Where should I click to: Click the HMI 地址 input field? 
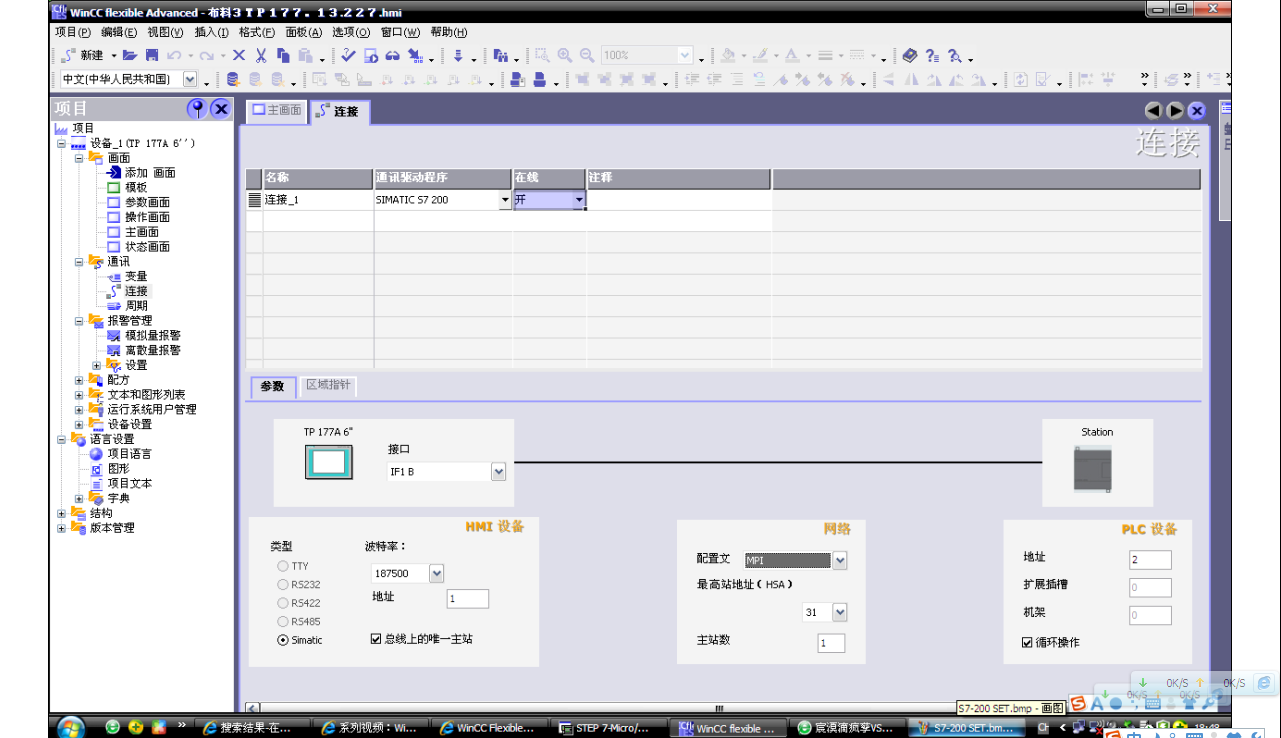tap(468, 599)
